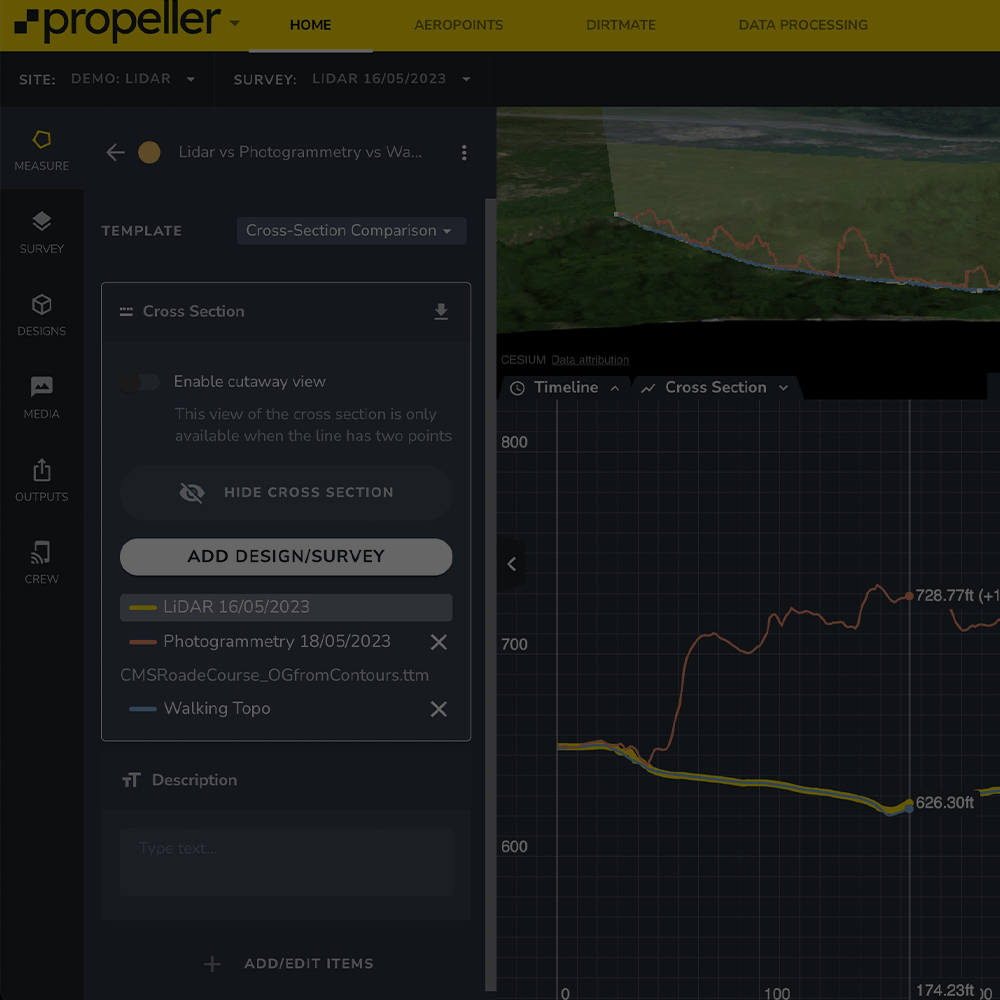Remove Photogrammetry 18/05/2023 from comparison
The image size is (1000, 1000).
click(x=438, y=642)
